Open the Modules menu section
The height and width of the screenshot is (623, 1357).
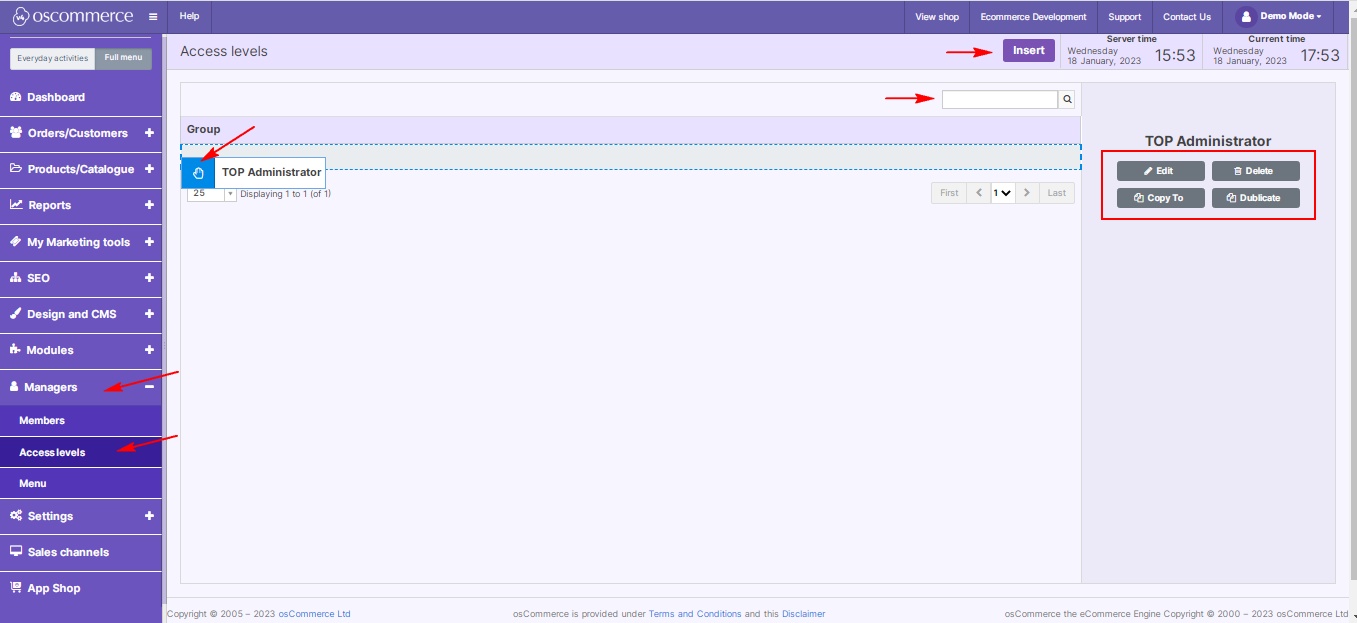pos(81,350)
